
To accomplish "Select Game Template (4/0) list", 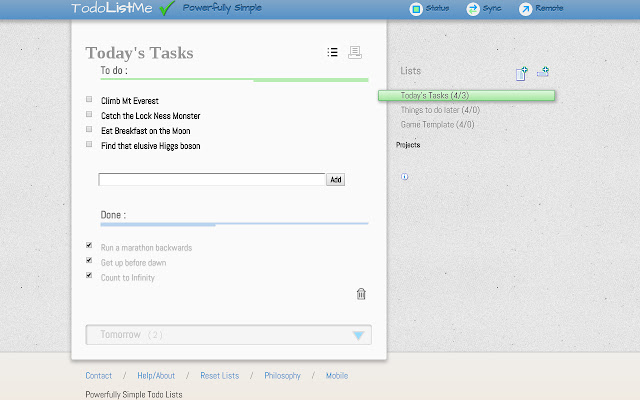I will [437, 124].
